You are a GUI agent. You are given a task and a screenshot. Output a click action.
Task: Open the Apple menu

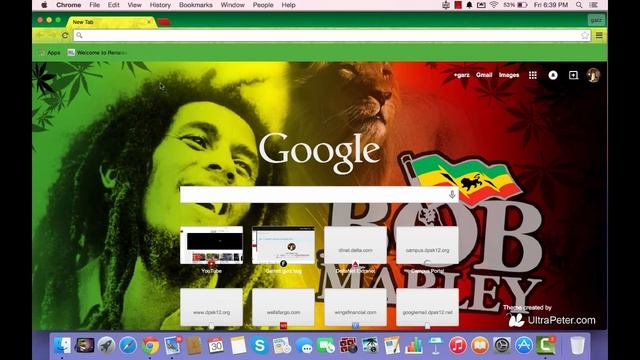pos(44,5)
